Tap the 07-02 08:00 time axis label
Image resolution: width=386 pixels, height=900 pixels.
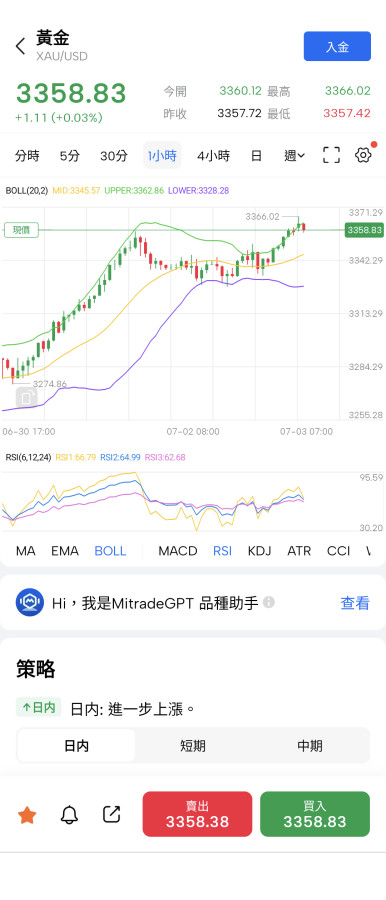point(193,431)
